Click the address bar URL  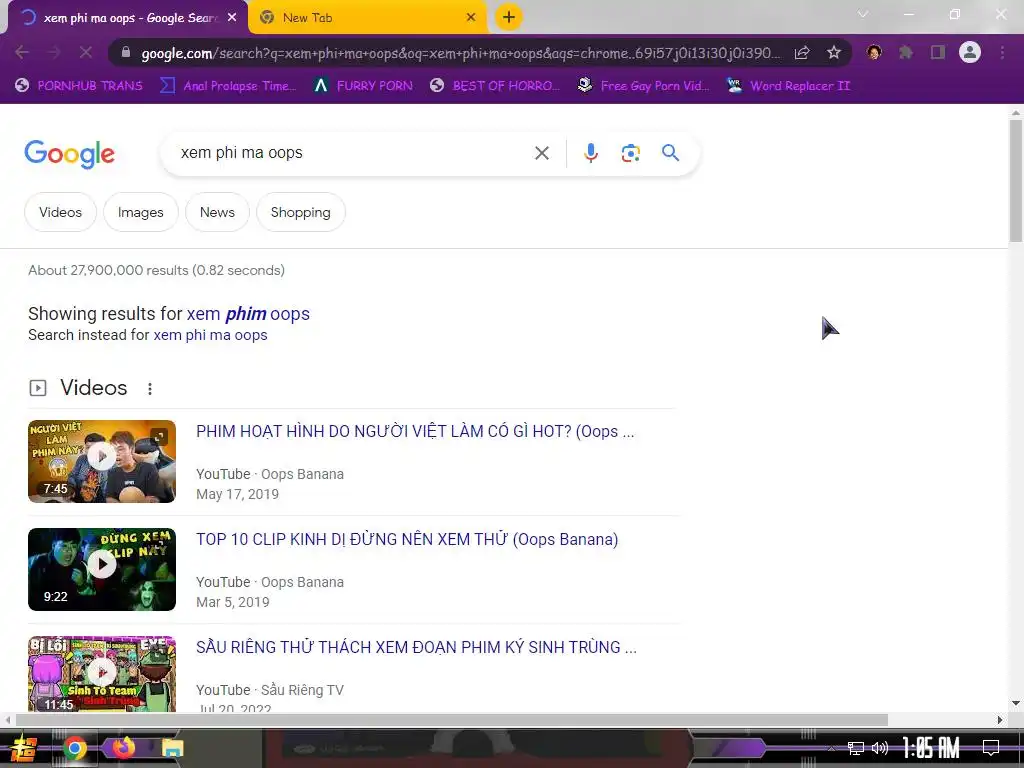[x=460, y=53]
